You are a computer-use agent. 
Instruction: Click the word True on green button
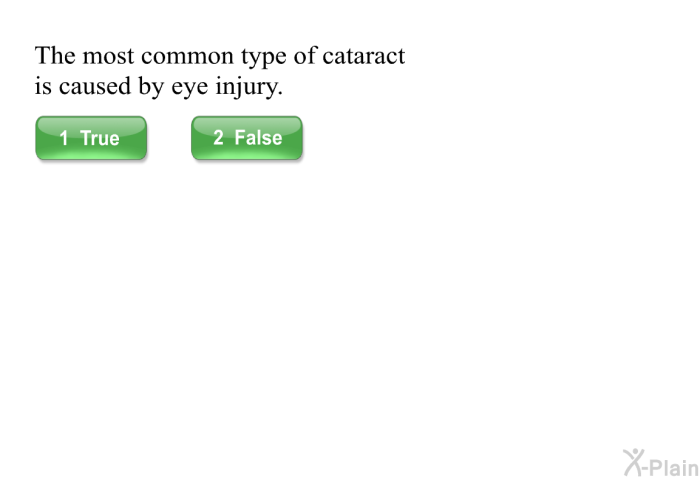[x=100, y=138]
